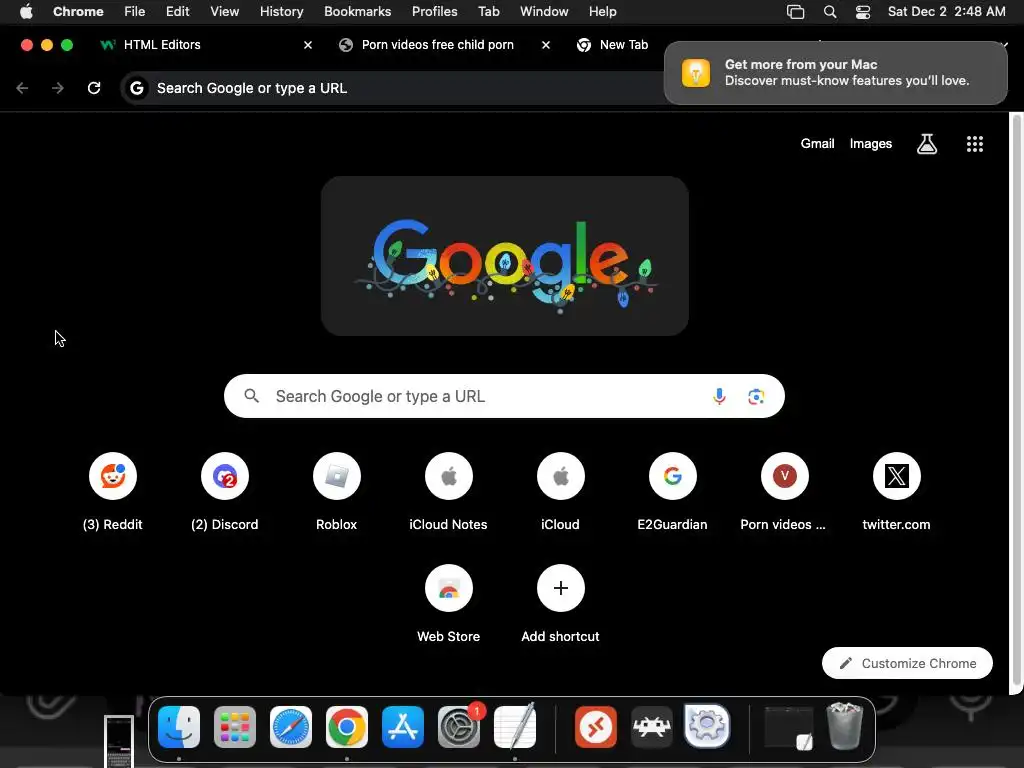1024x768 pixels.
Task: Open System Preferences with badge in Dock
Action: (459, 727)
